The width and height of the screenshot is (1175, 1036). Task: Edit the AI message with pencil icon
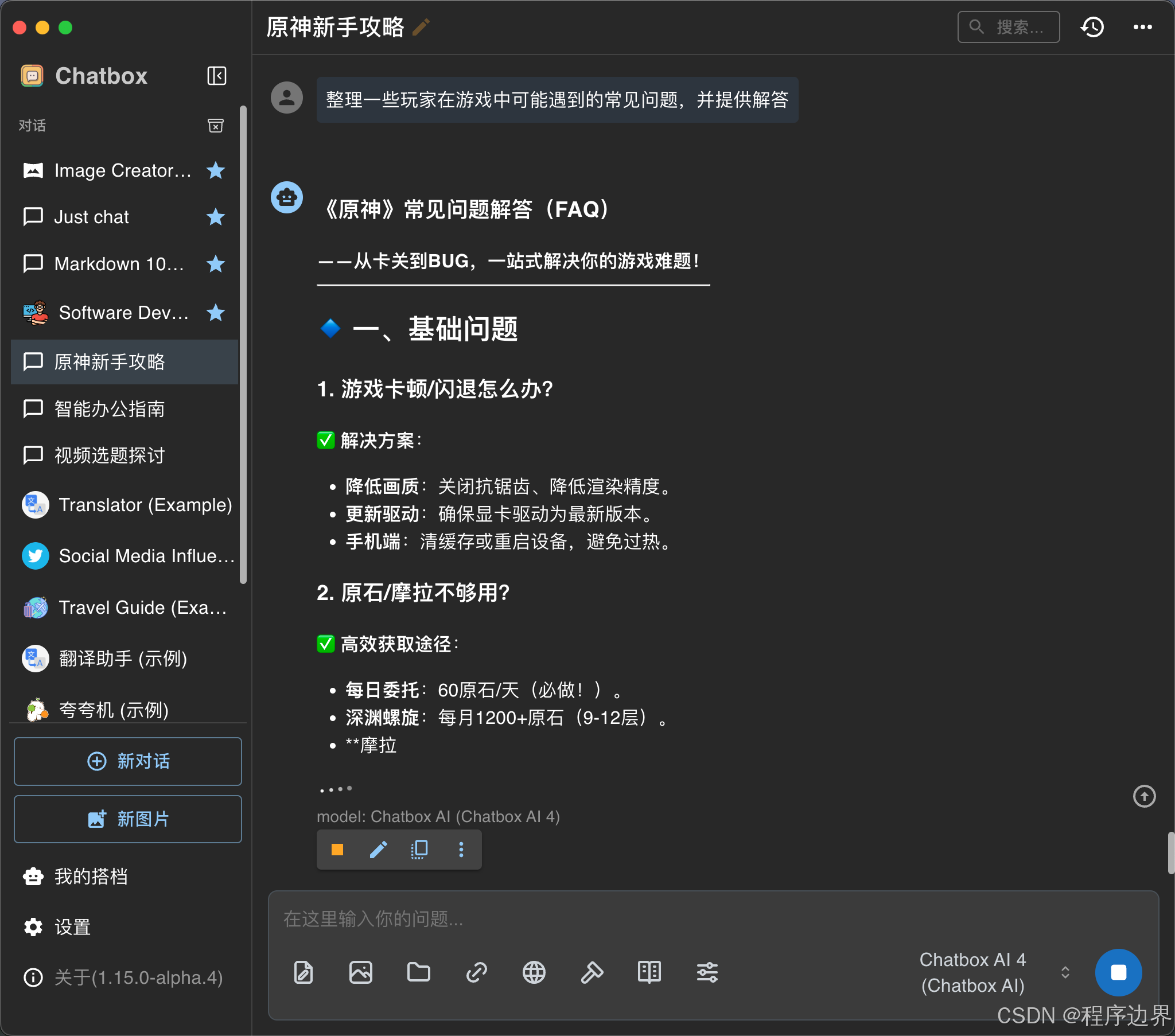[378, 849]
